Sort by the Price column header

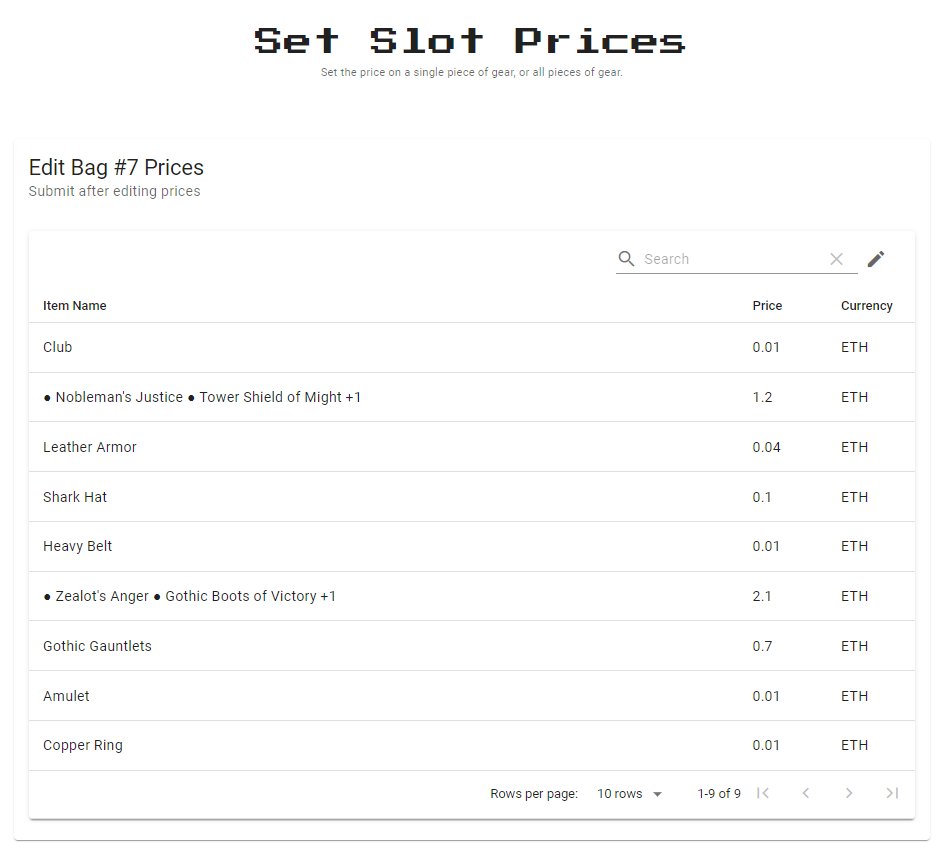pos(766,305)
